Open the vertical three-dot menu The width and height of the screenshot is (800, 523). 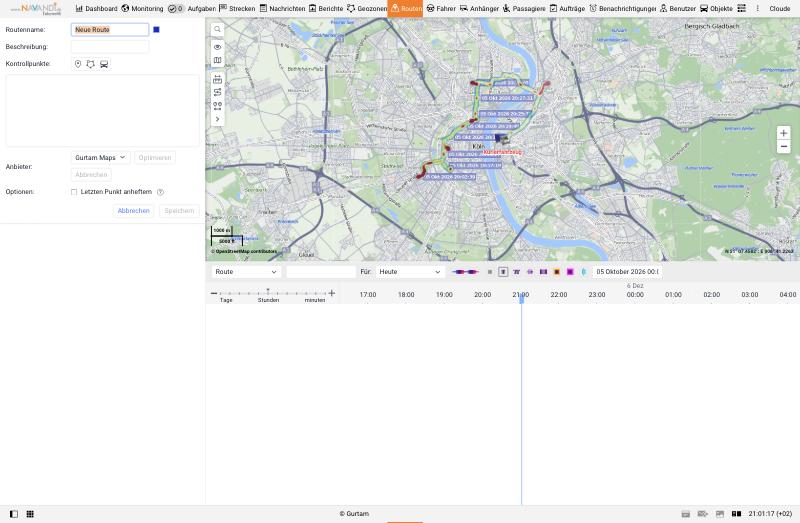[758, 9]
